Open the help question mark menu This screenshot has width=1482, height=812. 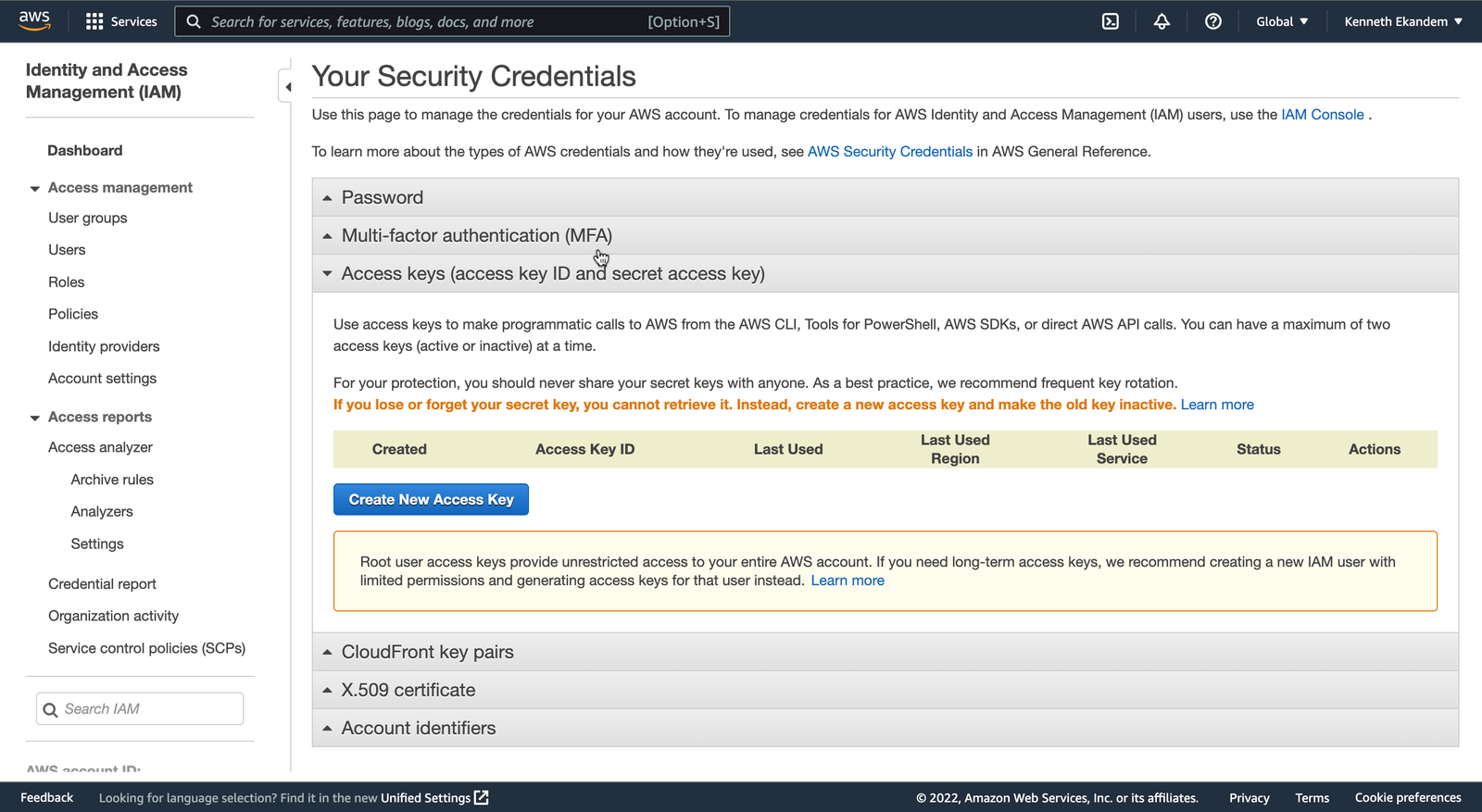tap(1212, 21)
